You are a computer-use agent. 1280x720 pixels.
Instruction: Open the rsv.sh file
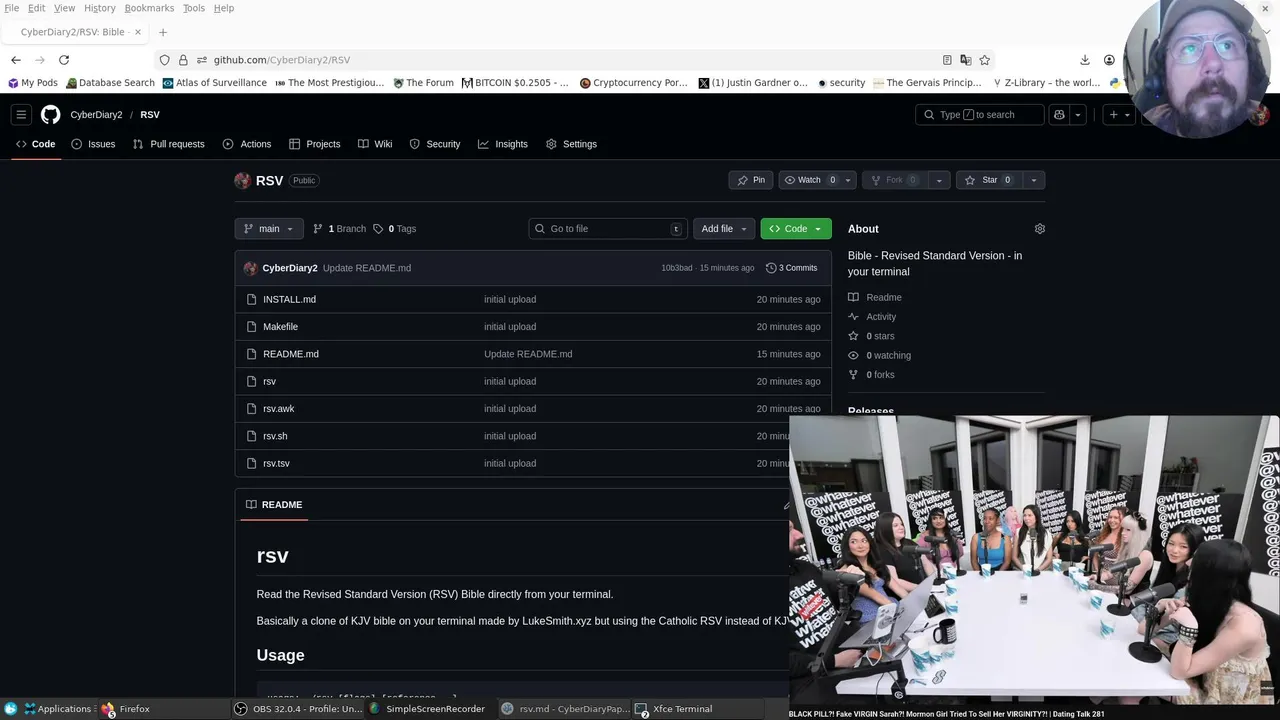click(275, 436)
